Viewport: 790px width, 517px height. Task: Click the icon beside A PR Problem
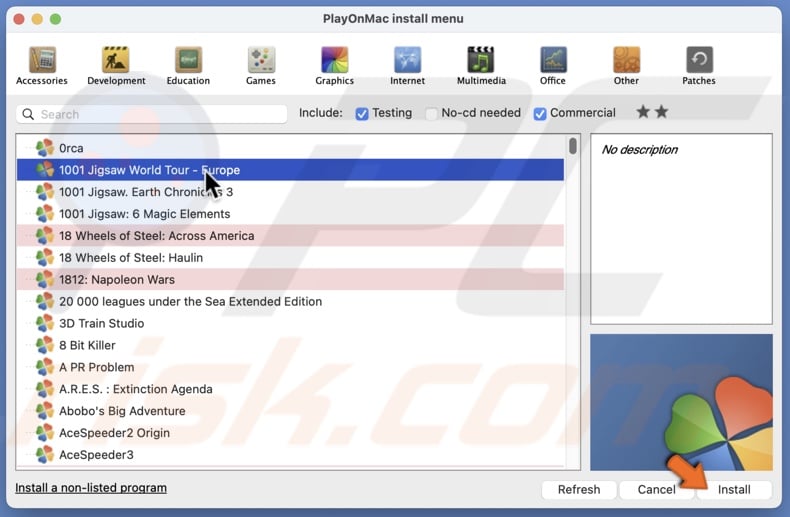click(x=45, y=367)
